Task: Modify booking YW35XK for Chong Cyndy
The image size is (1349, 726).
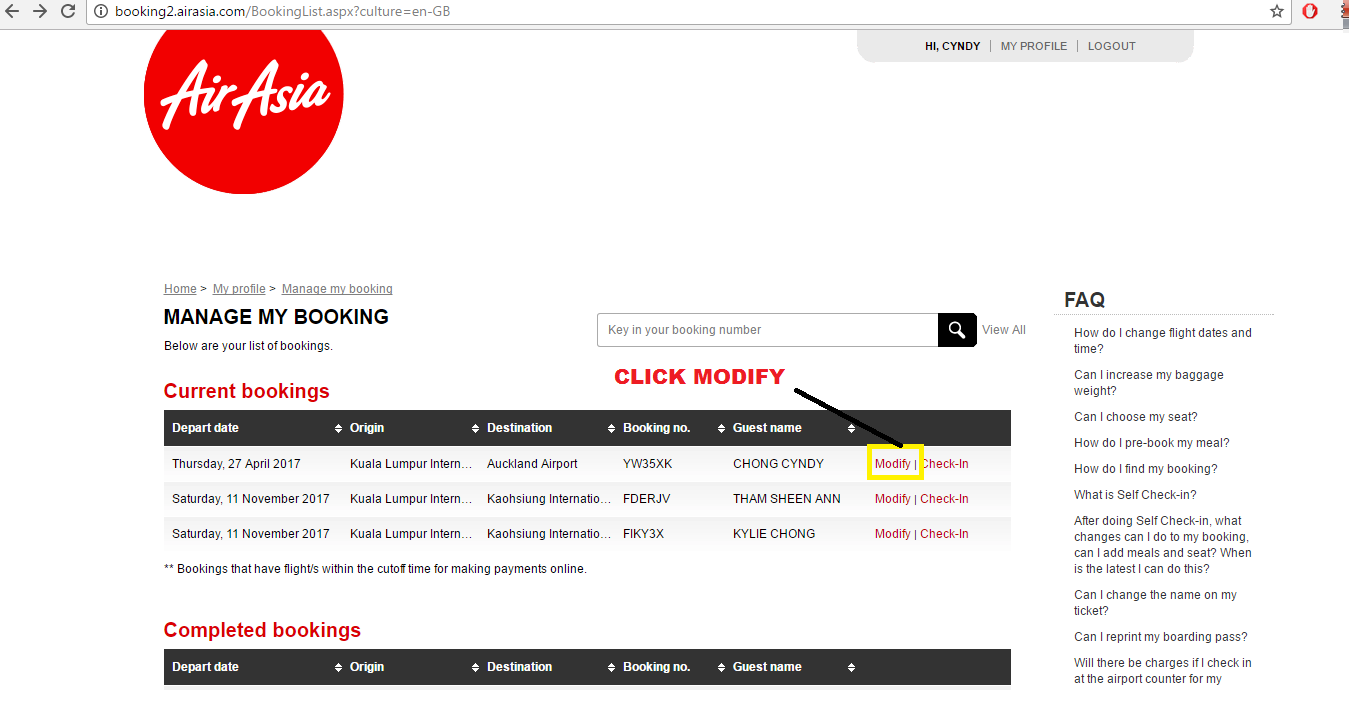Action: click(892, 464)
